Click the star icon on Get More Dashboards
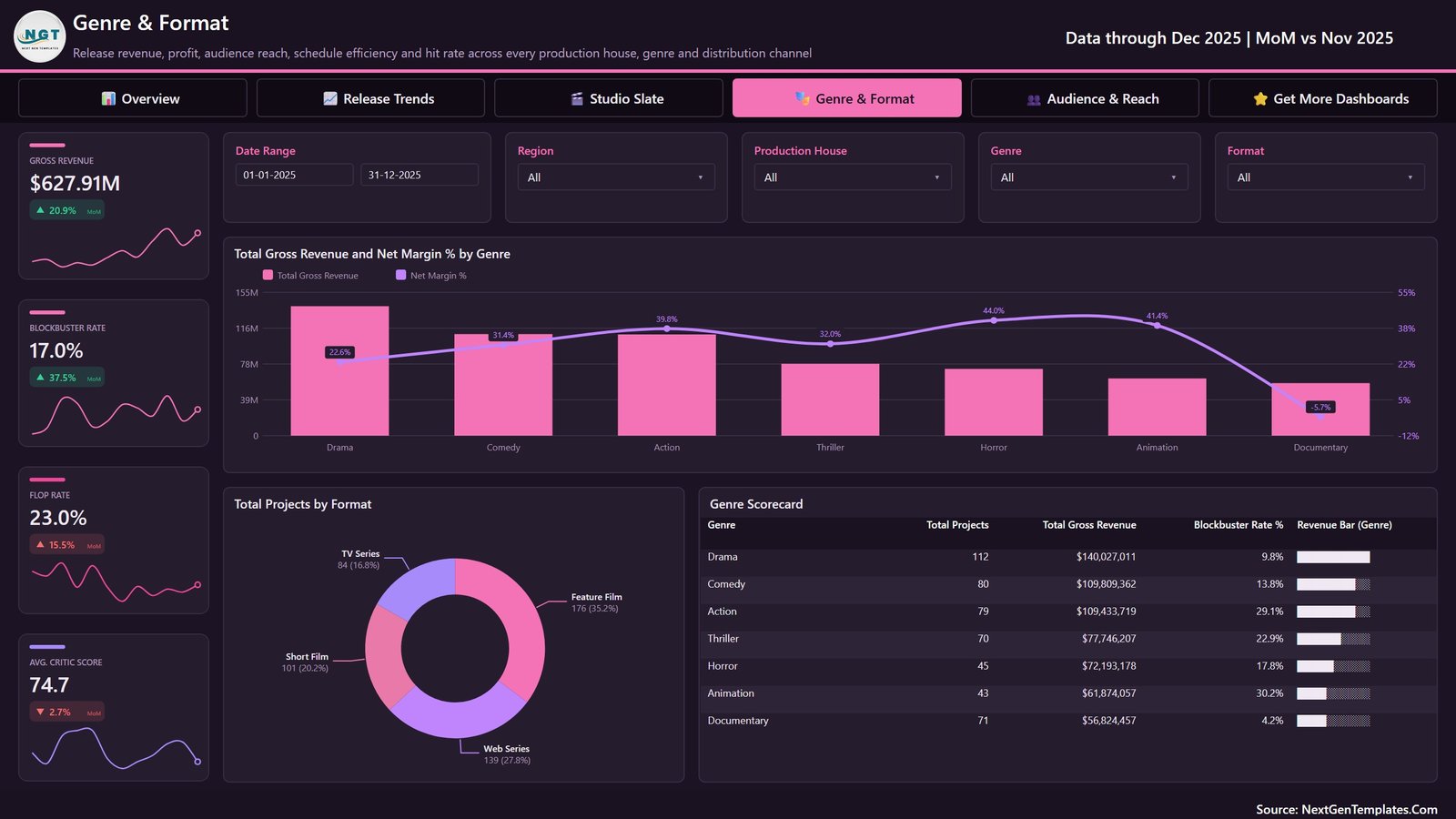The image size is (1456, 819). pos(1260,98)
